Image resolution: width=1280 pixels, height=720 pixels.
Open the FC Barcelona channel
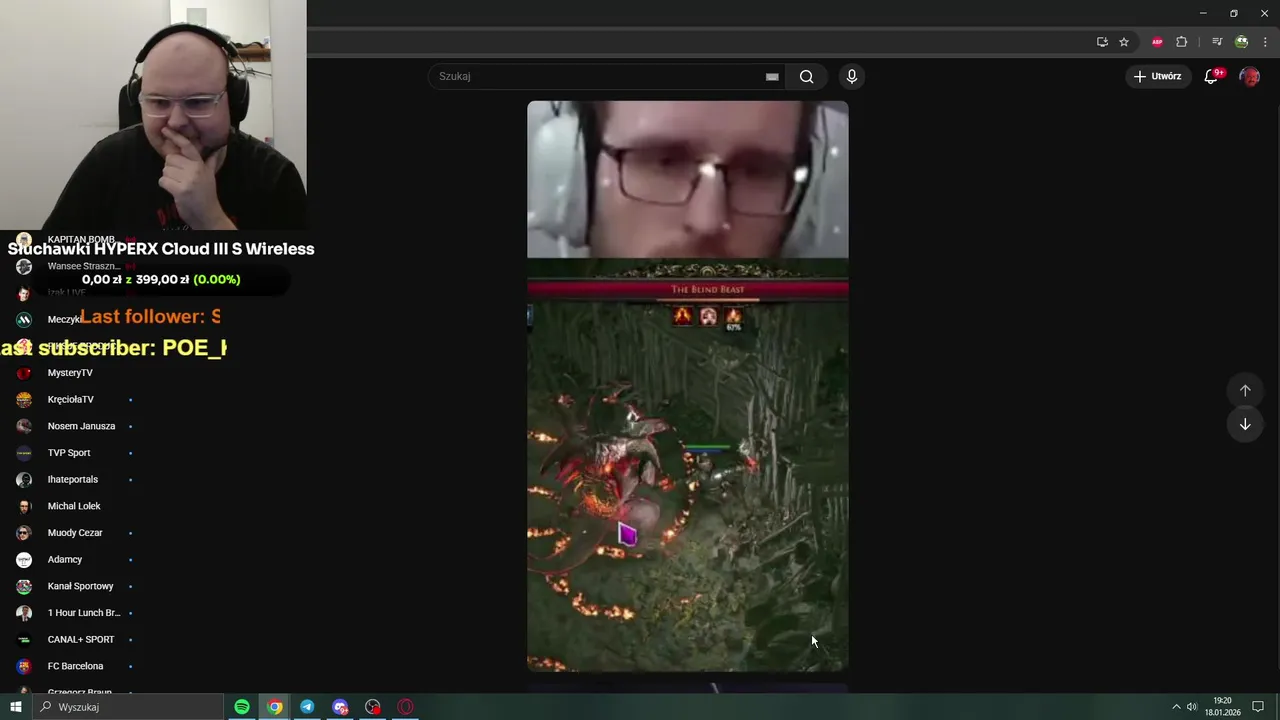pos(76,666)
